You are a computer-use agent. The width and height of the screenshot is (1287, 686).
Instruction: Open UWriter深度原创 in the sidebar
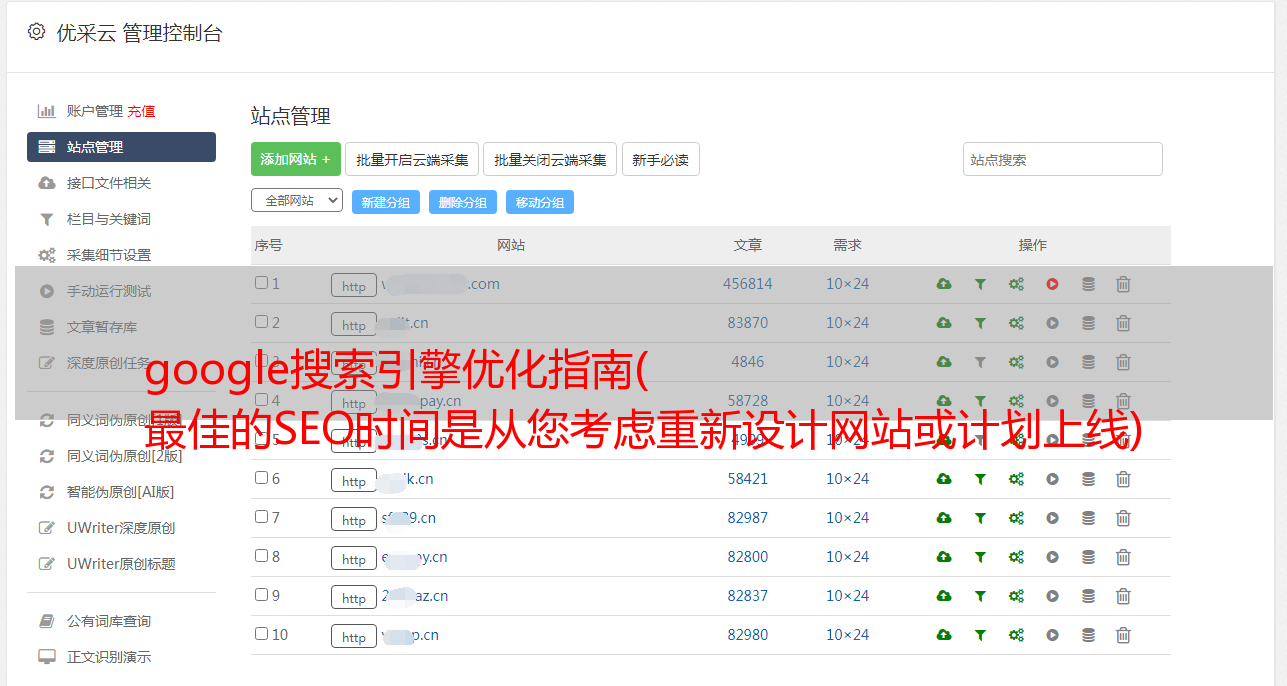(121, 528)
